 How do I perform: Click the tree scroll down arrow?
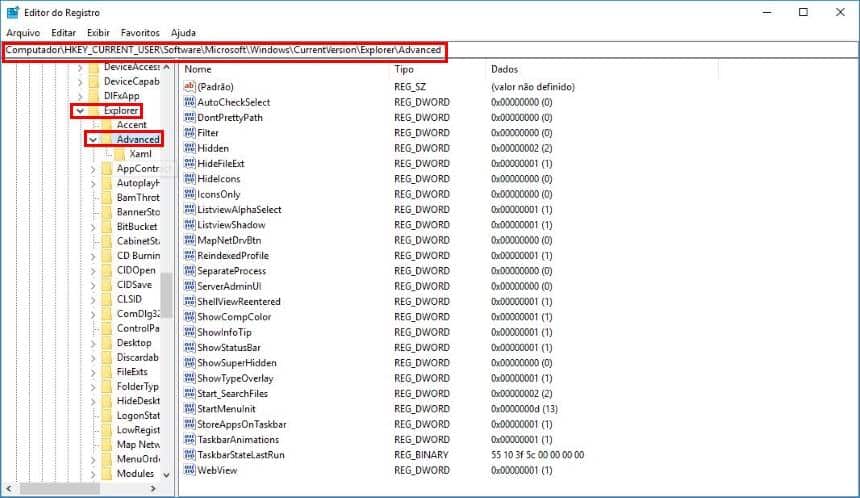pyautogui.click(x=166, y=475)
